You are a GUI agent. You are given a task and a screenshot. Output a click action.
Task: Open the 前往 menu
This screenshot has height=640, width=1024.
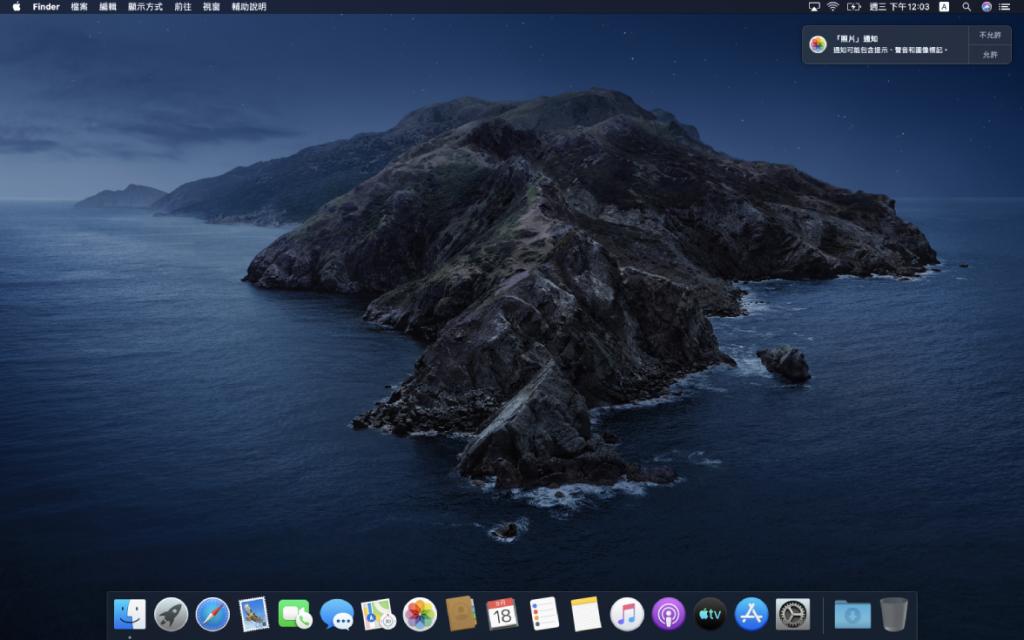tap(183, 7)
